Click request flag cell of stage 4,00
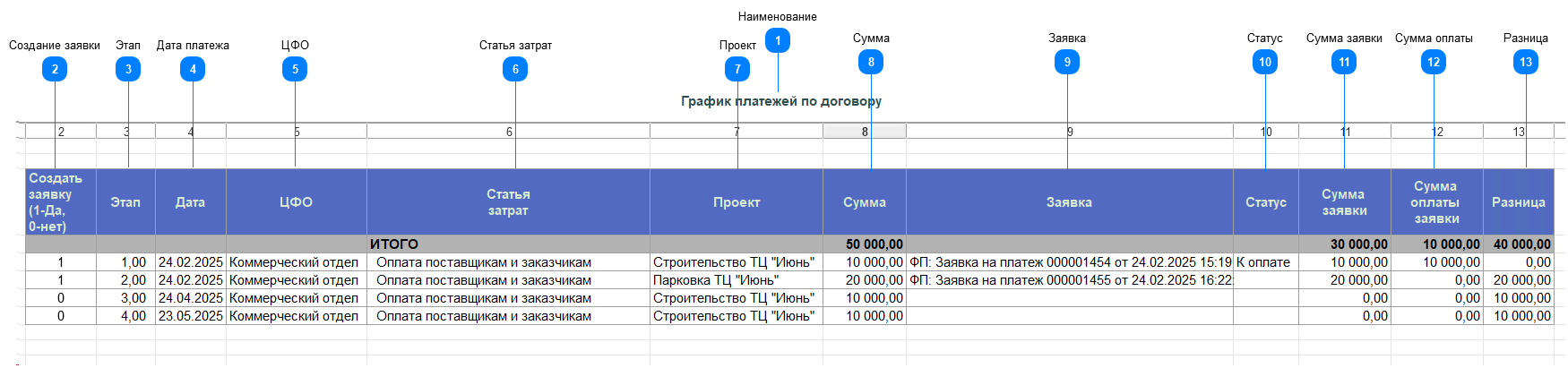The width and height of the screenshot is (1568, 368). 61,316
